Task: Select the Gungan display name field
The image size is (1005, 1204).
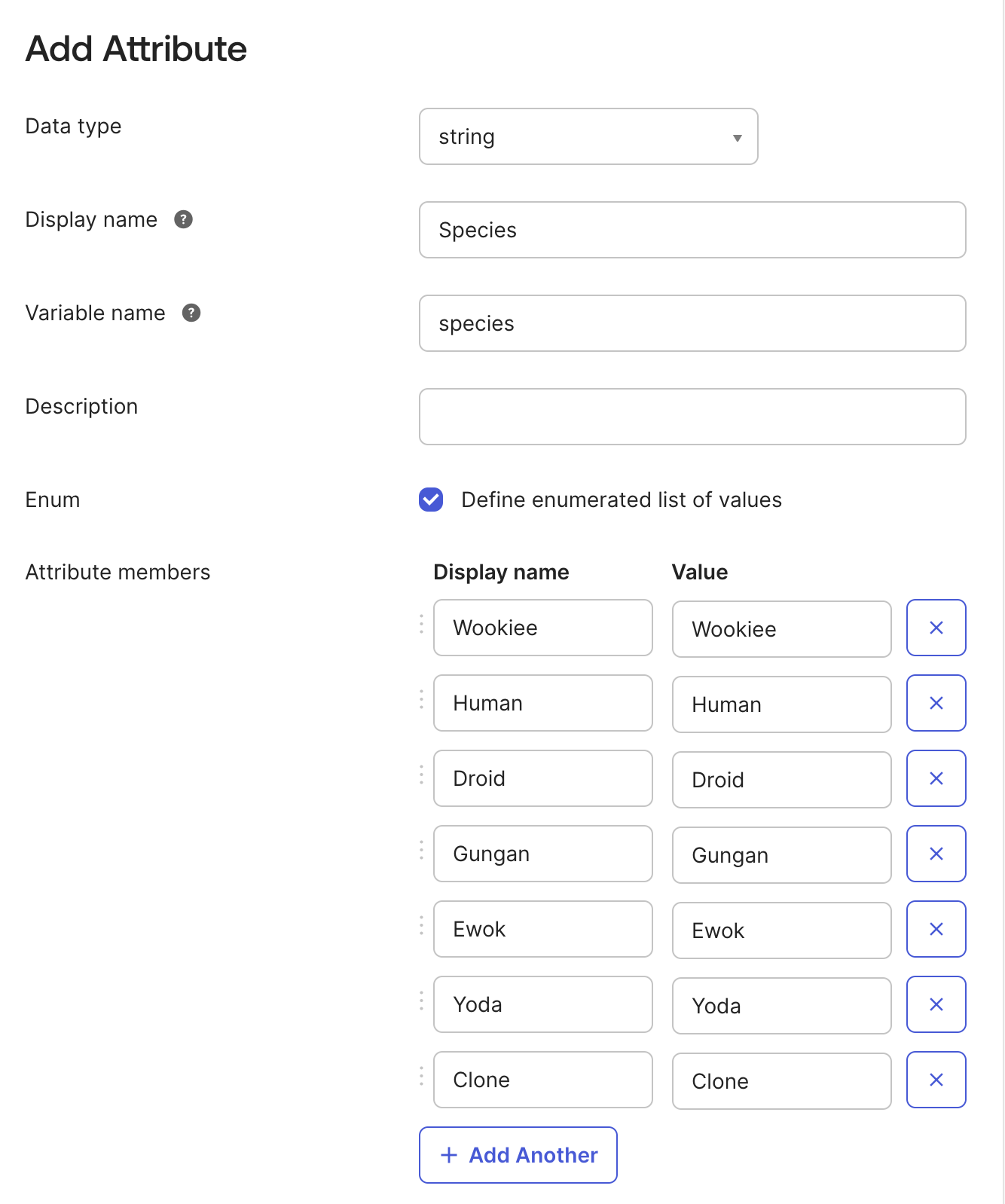Action: [x=542, y=854]
